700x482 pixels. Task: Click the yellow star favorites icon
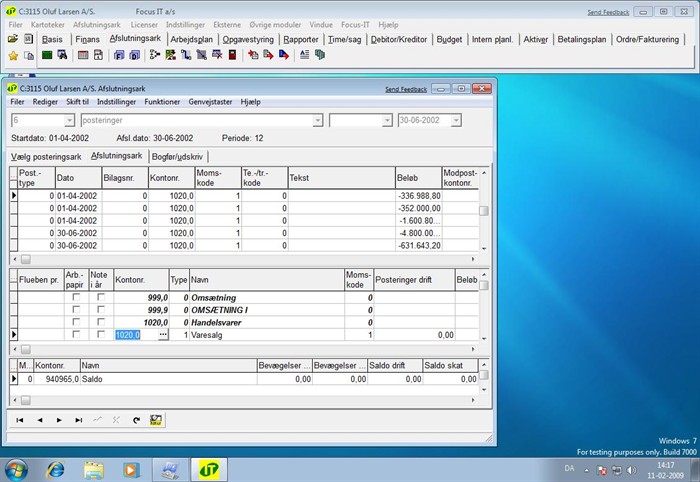13,55
